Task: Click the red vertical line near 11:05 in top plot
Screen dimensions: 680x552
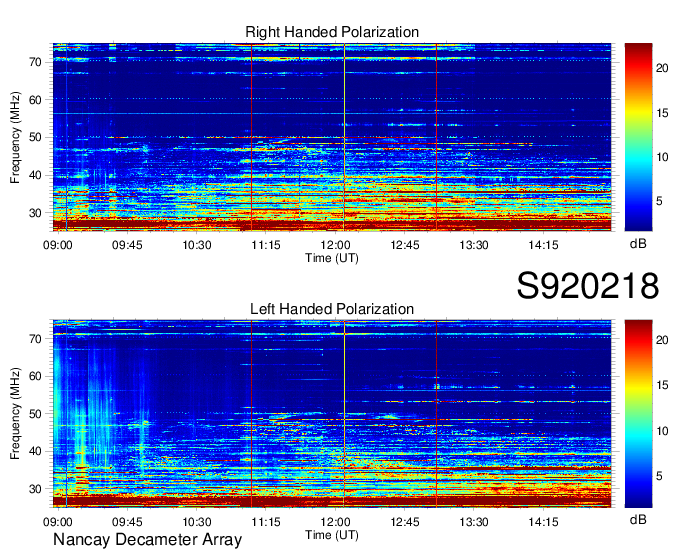Action: tap(251, 137)
